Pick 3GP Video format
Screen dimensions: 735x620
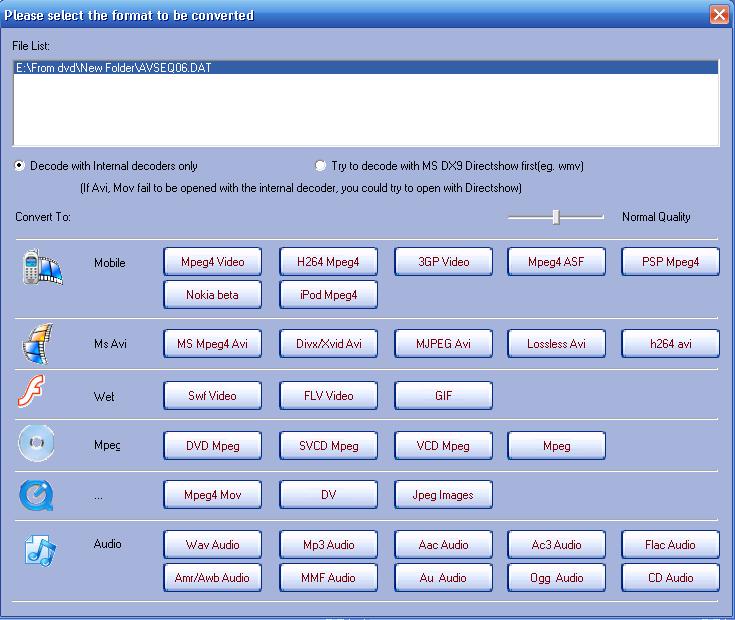(443, 261)
